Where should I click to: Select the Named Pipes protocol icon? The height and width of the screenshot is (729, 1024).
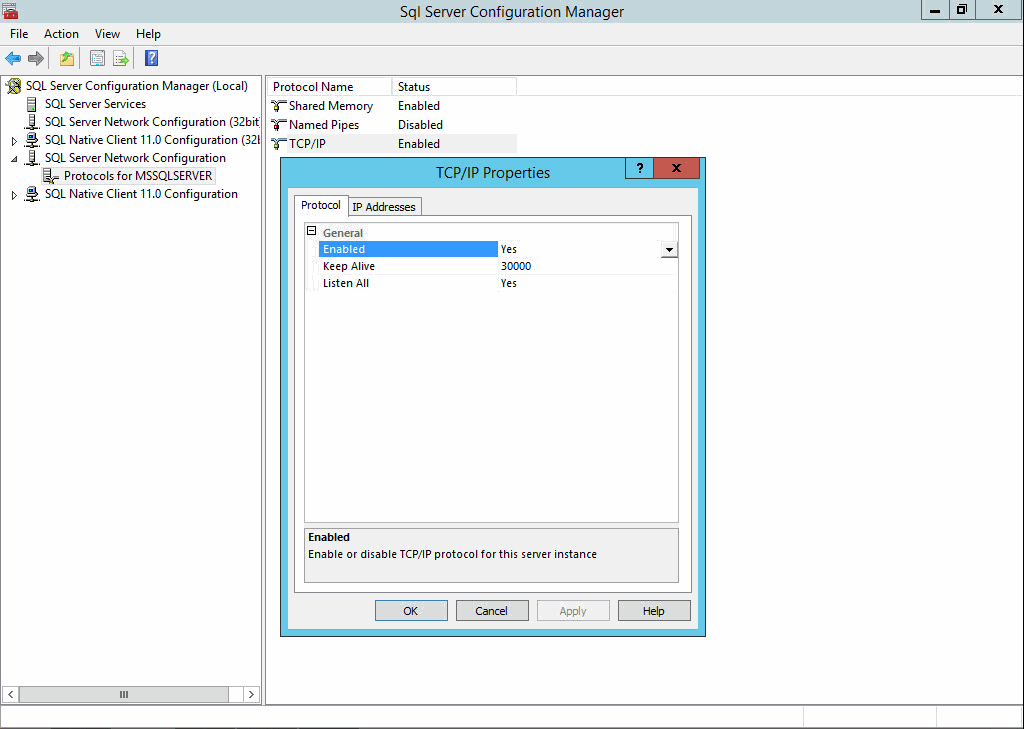tap(279, 125)
